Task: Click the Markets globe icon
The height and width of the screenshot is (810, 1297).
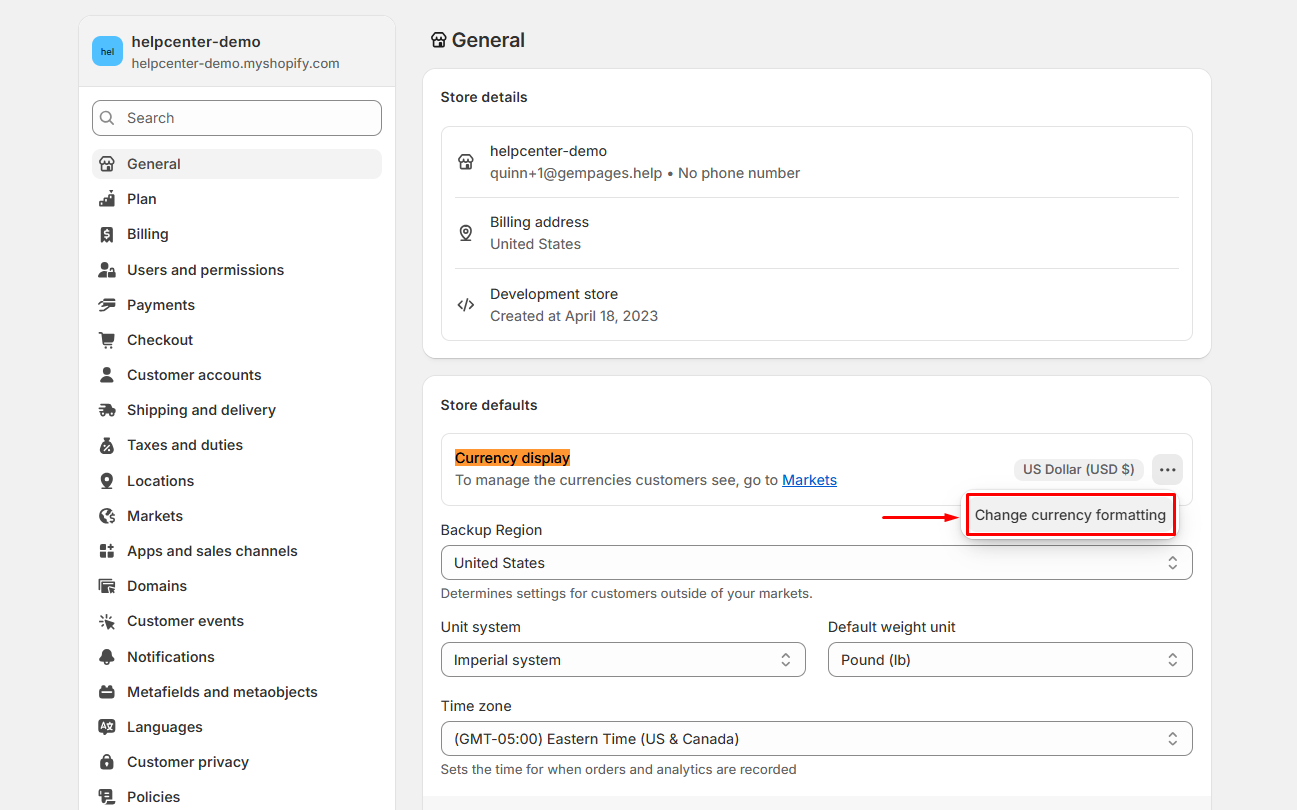Action: (x=107, y=516)
